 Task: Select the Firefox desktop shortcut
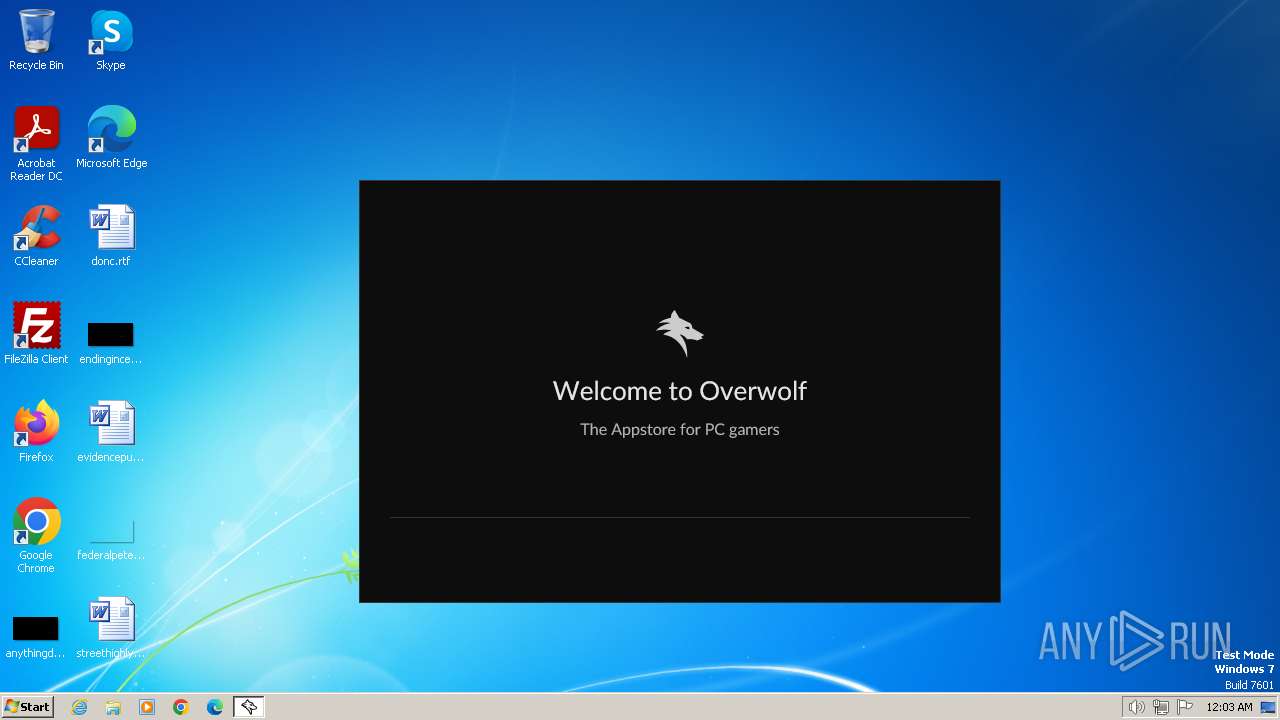(x=36, y=432)
